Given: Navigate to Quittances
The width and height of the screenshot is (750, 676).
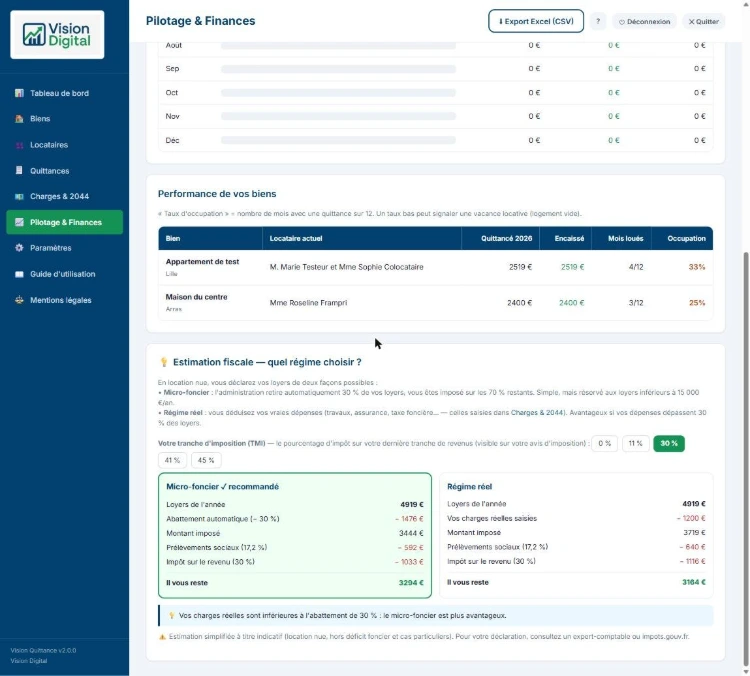Looking at the screenshot, I should click(65, 170).
